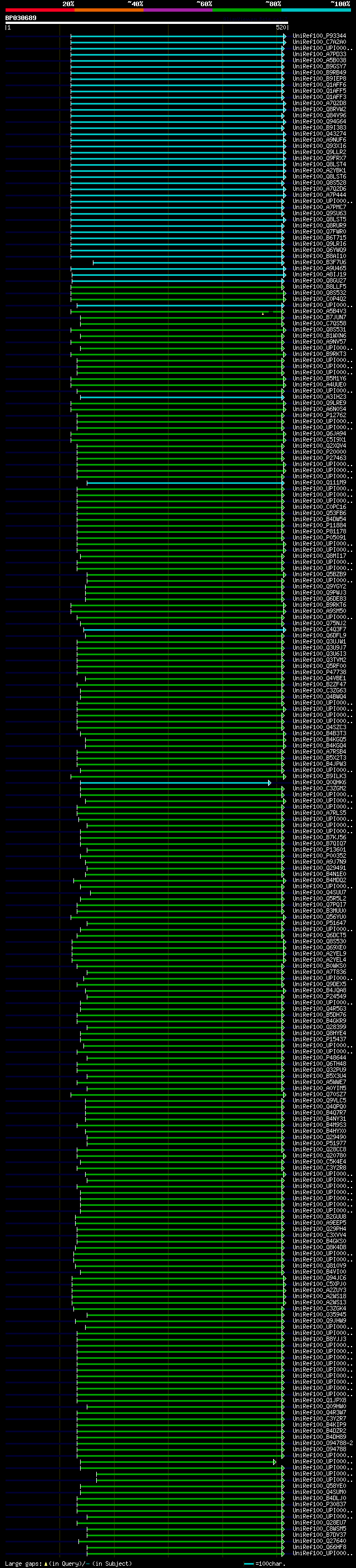Select hit label UniRef100_Q93XI6

click(x=319, y=146)
